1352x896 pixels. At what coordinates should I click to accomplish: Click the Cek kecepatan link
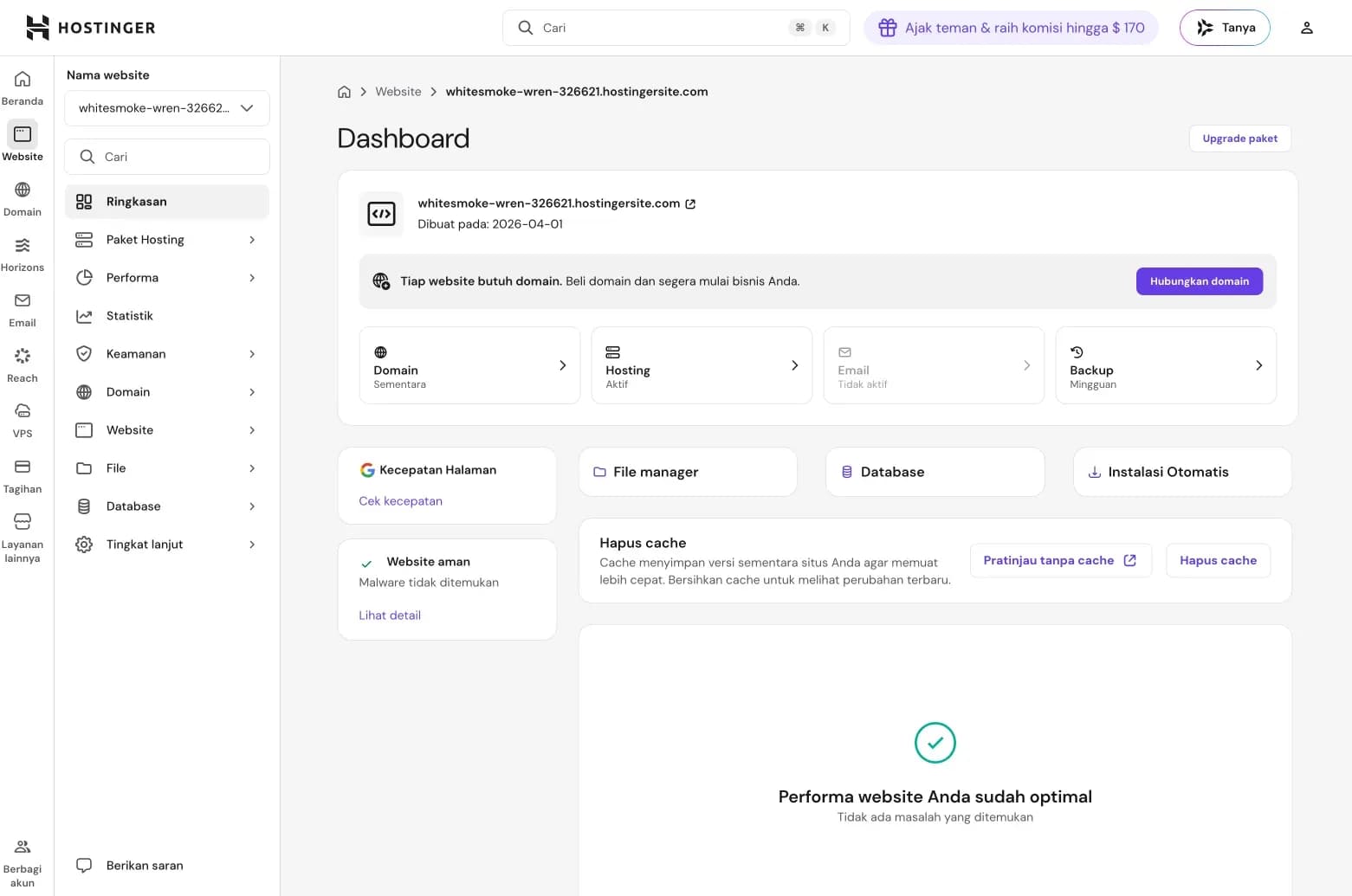click(400, 501)
